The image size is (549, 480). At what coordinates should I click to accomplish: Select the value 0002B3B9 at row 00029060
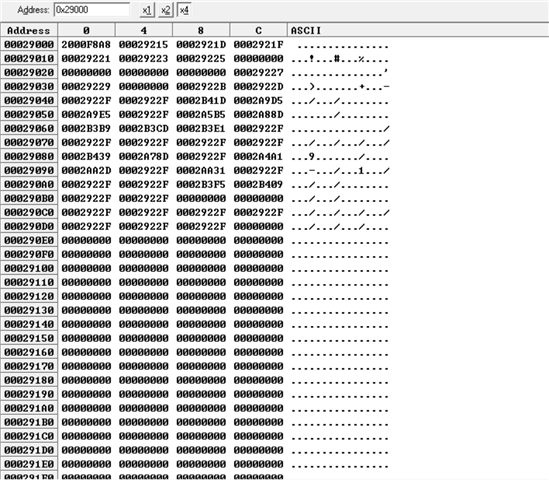click(x=86, y=129)
